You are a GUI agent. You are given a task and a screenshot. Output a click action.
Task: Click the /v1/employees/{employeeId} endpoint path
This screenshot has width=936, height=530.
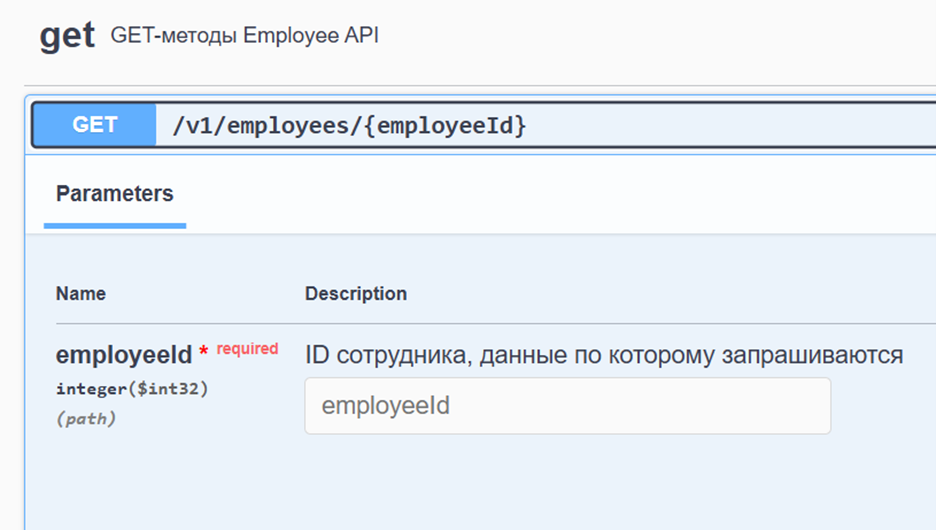point(349,126)
